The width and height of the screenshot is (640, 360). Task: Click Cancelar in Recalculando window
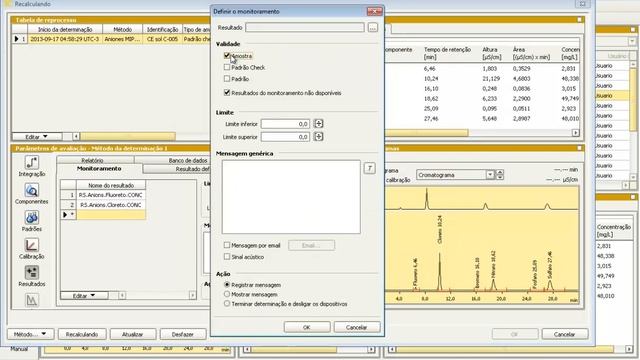click(565, 334)
